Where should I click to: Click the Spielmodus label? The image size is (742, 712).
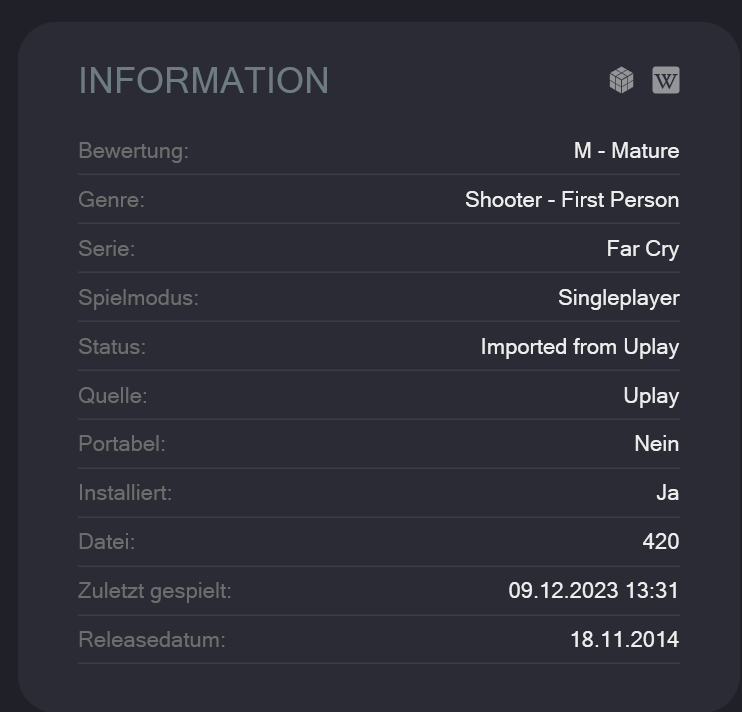coord(138,298)
